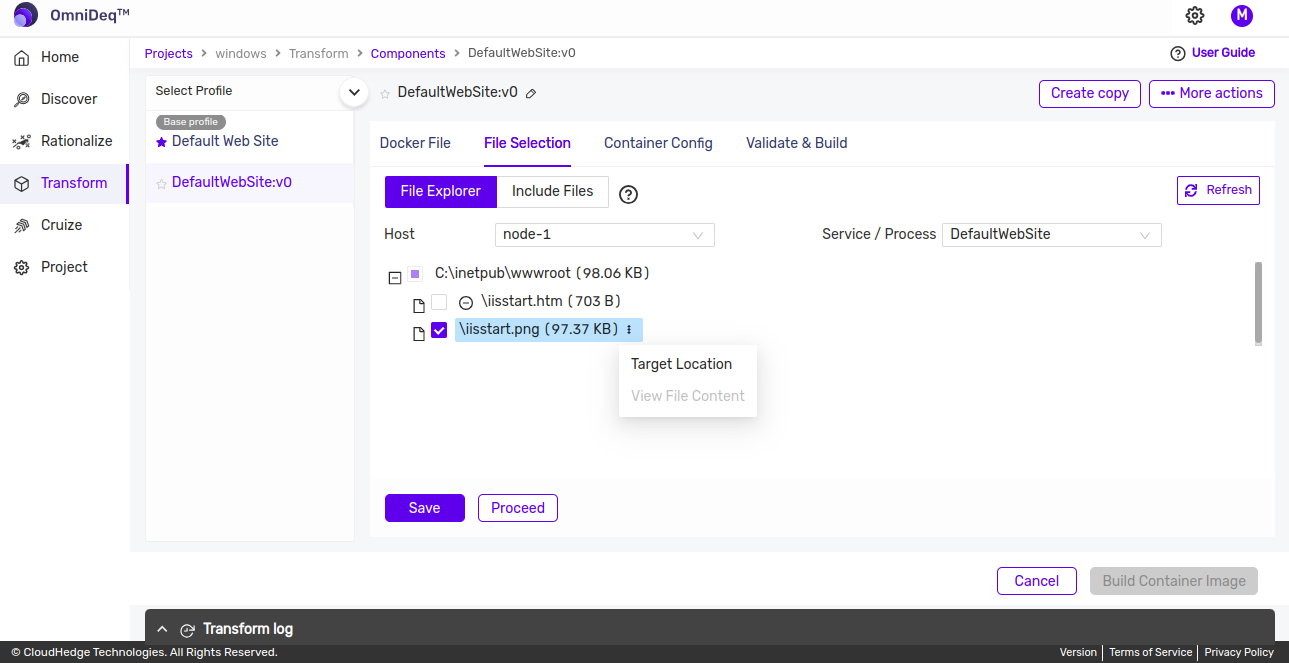The height and width of the screenshot is (663, 1289).
Task: Check the iisstart.htm checkbox
Action: pos(439,302)
